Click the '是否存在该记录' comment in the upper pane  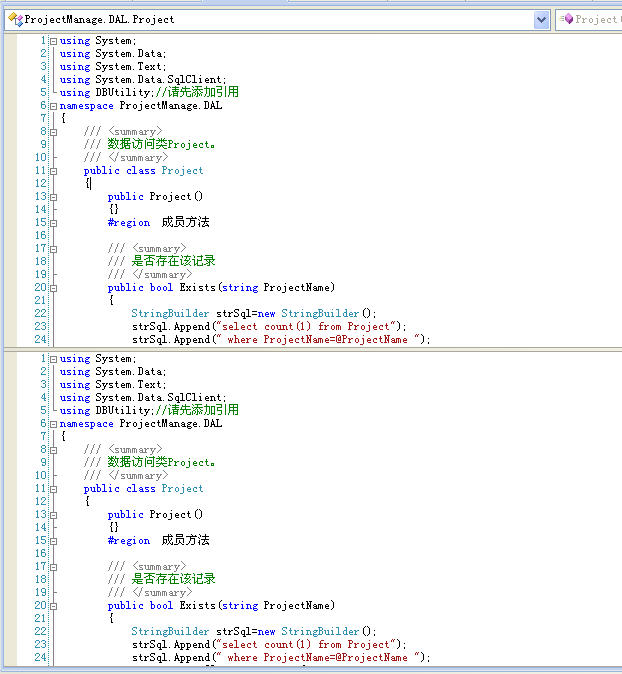point(173,260)
